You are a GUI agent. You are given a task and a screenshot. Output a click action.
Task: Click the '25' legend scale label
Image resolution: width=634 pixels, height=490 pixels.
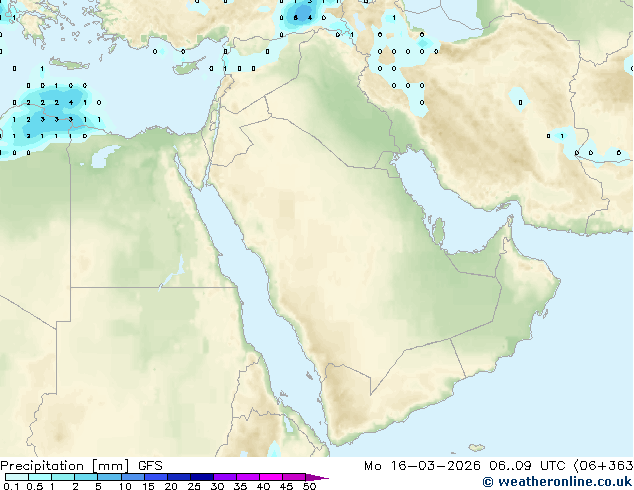point(194,486)
